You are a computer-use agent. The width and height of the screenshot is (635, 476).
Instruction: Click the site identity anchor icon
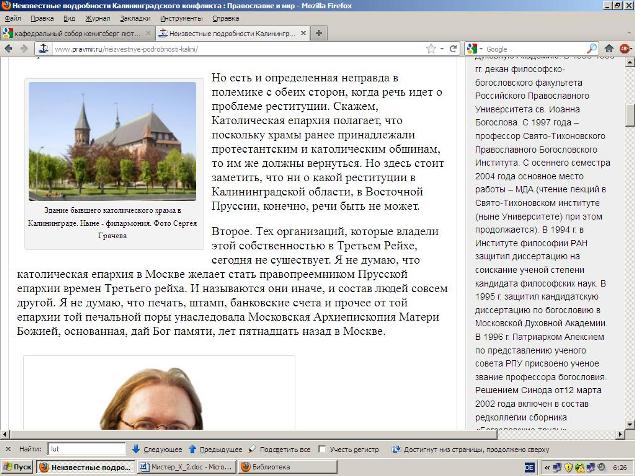click(x=43, y=49)
